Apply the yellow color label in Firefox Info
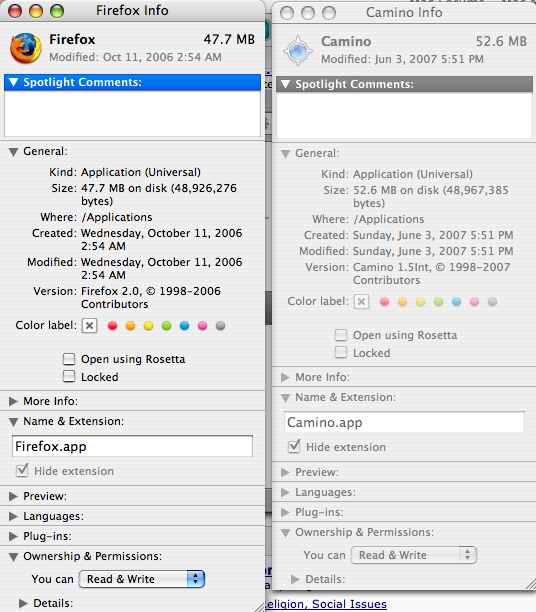 pyautogui.click(x=148, y=326)
